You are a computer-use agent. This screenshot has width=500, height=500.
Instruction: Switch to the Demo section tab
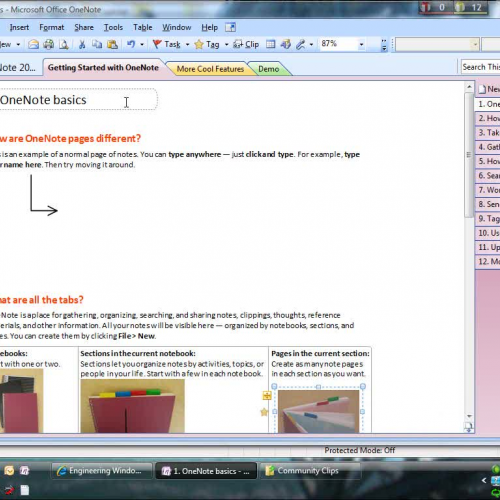click(269, 69)
